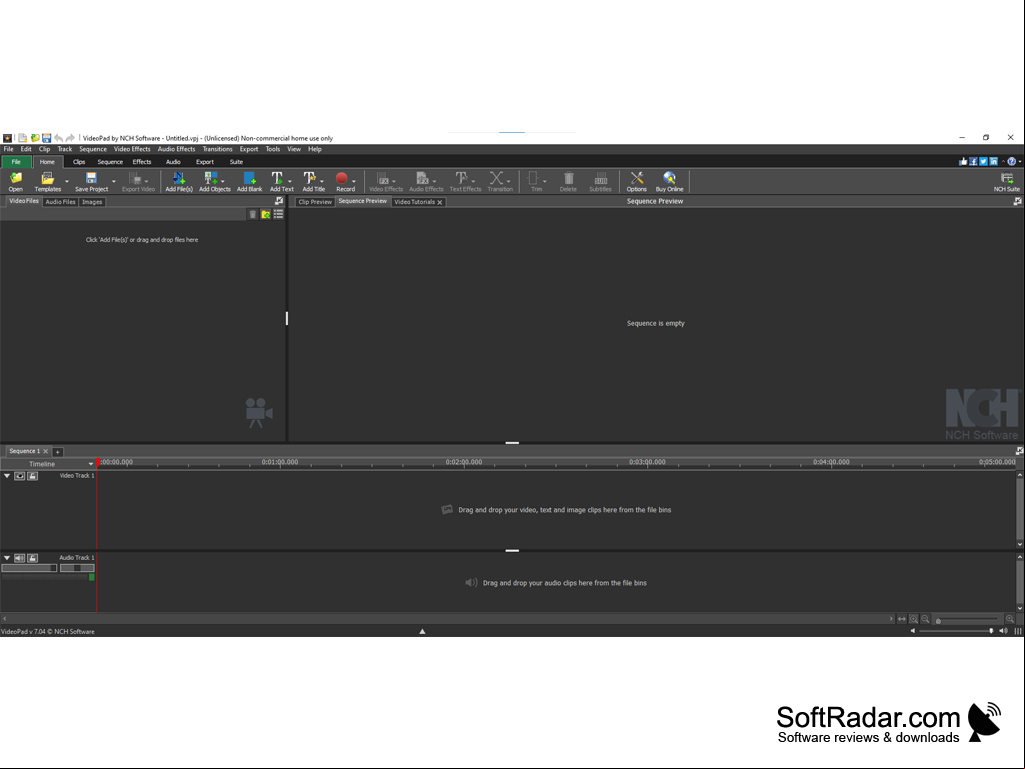Collapse Video Track 1 with triangle
This screenshot has width=1025, height=769.
tap(7, 476)
